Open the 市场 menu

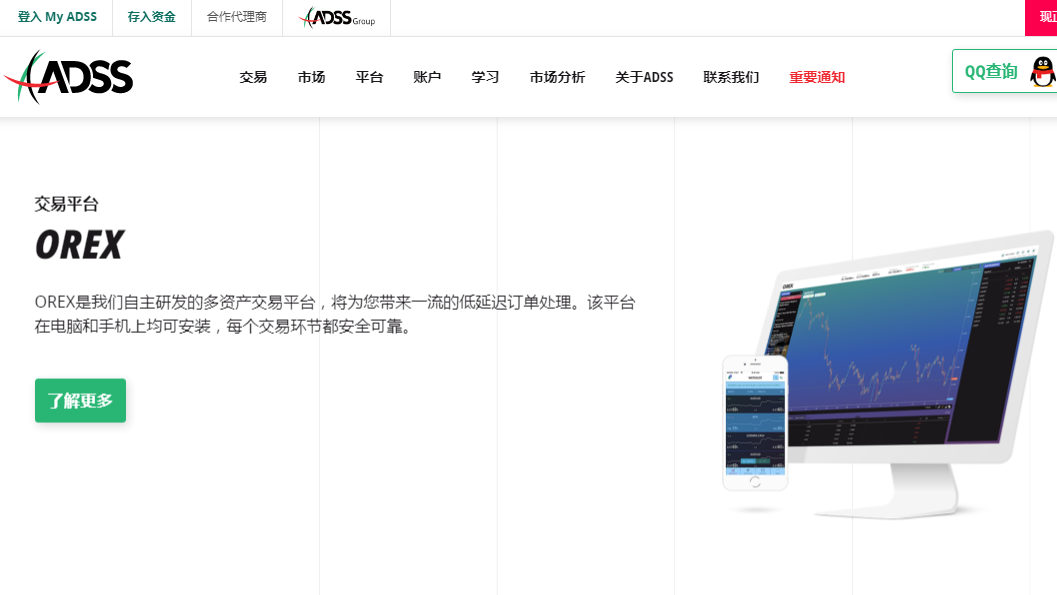click(311, 77)
